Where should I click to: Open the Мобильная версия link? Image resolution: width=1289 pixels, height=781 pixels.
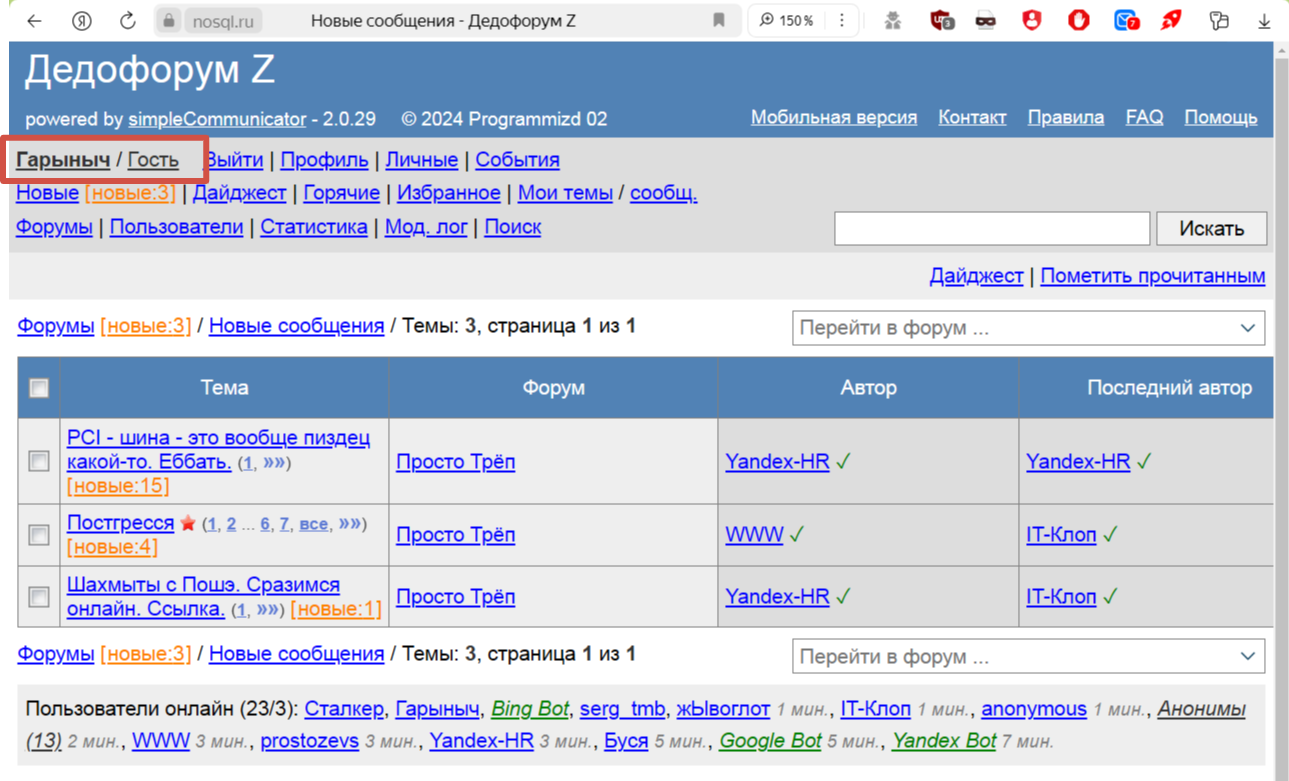coord(834,117)
